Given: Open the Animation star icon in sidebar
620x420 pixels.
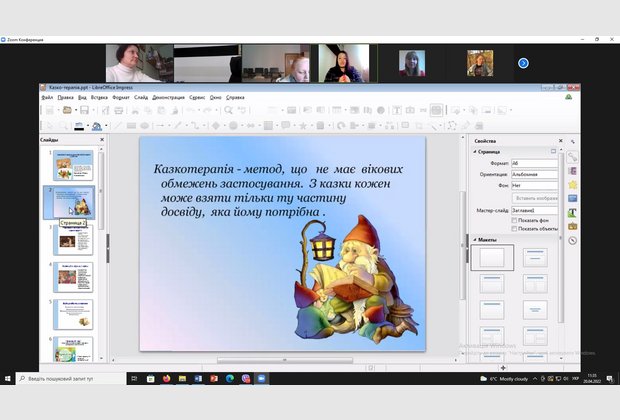Looking at the screenshot, I should pos(572,184).
